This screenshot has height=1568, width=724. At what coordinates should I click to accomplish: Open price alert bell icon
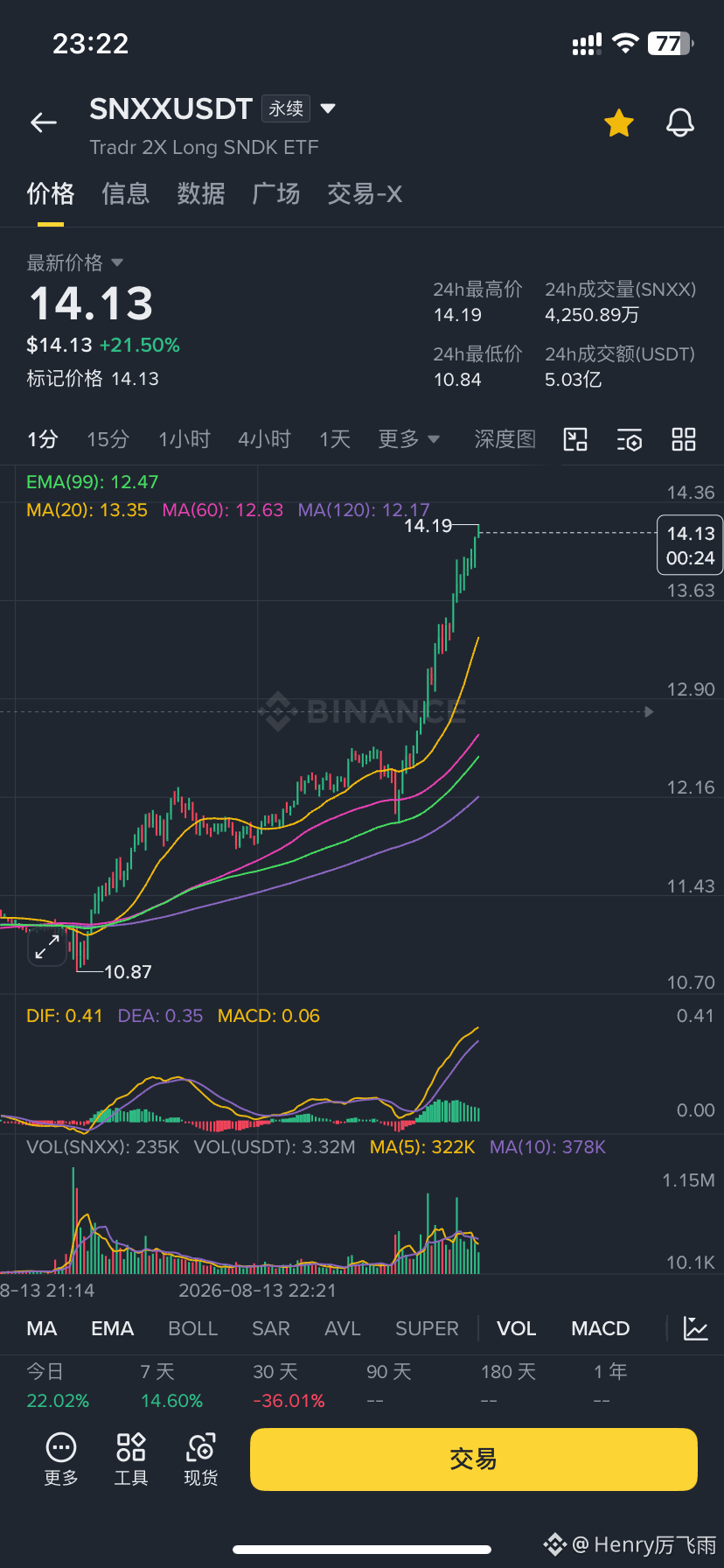(679, 123)
